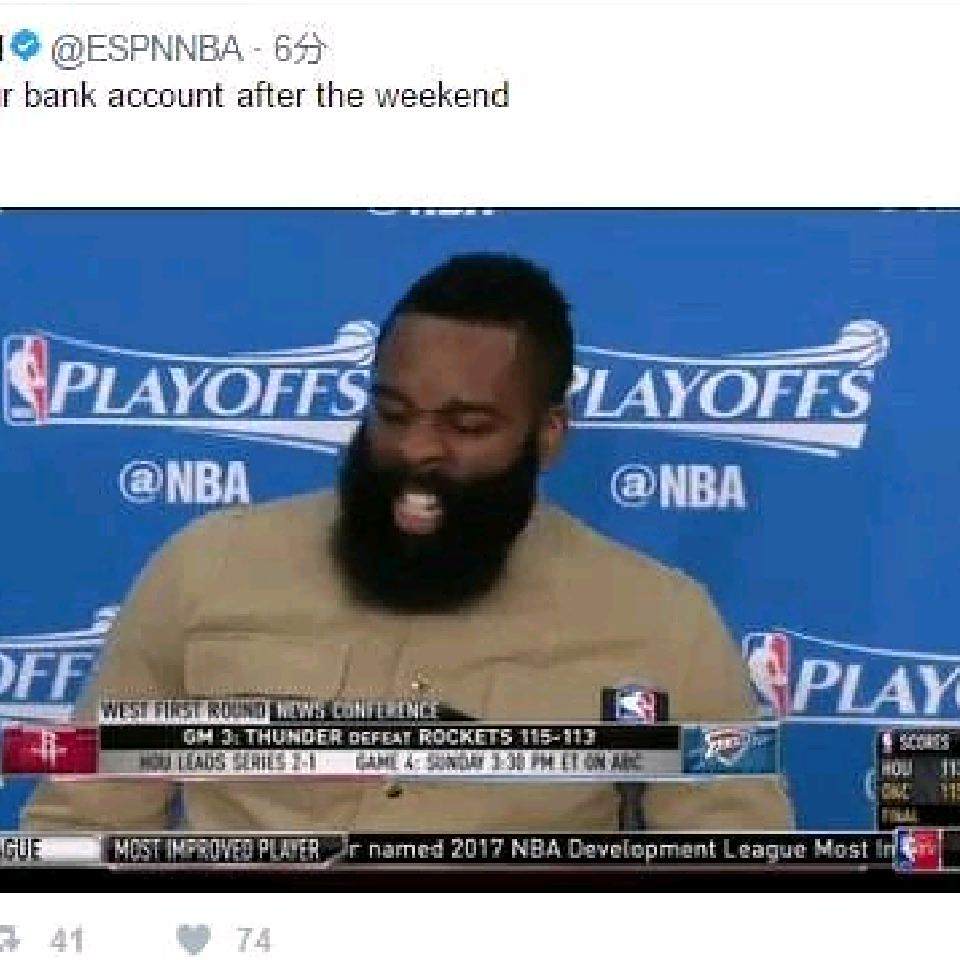The image size is (960, 960).
Task: Retweet using the retweet arrows icon
Action: tap(8, 939)
